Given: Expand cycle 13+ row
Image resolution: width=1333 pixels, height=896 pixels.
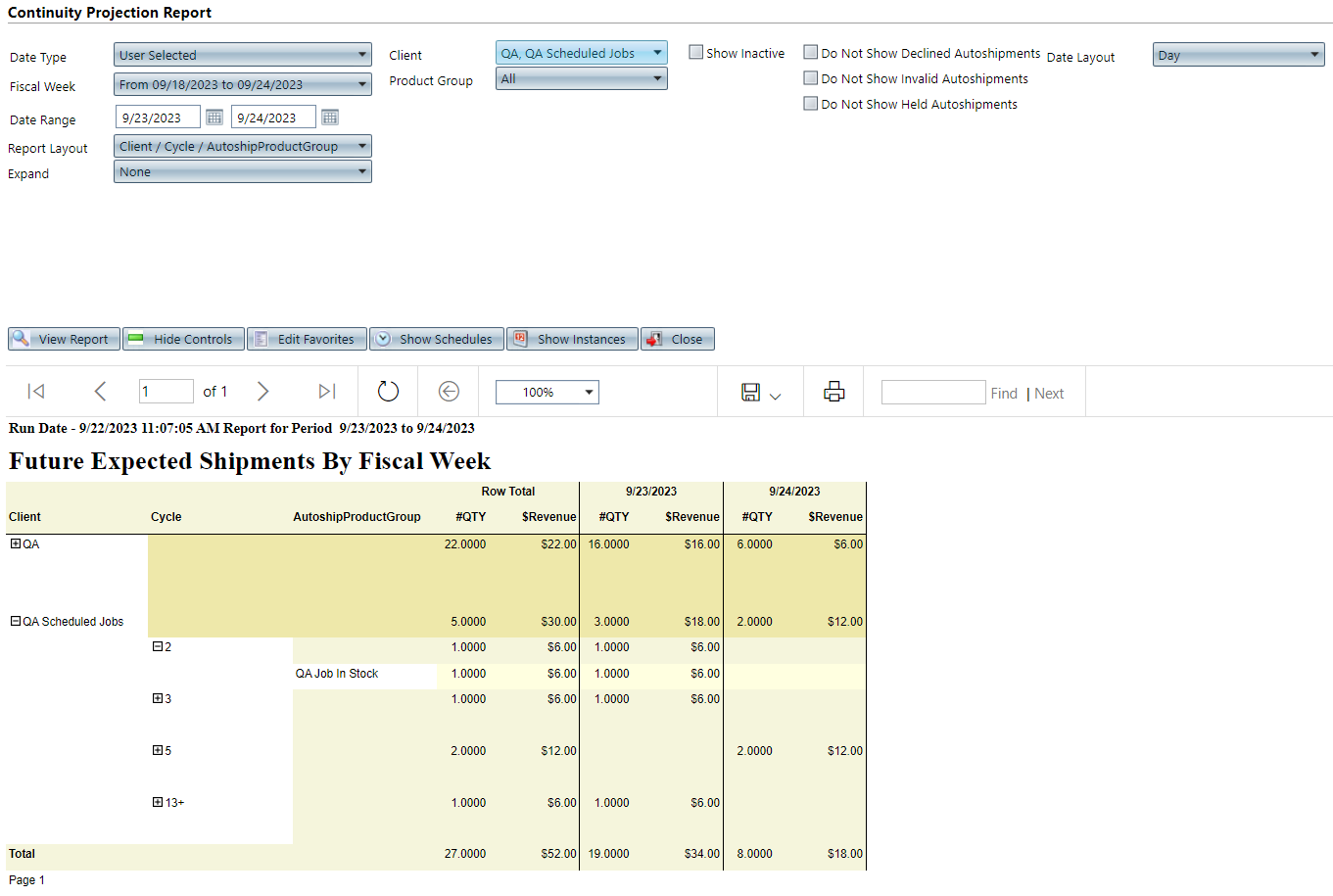Looking at the screenshot, I should point(158,802).
